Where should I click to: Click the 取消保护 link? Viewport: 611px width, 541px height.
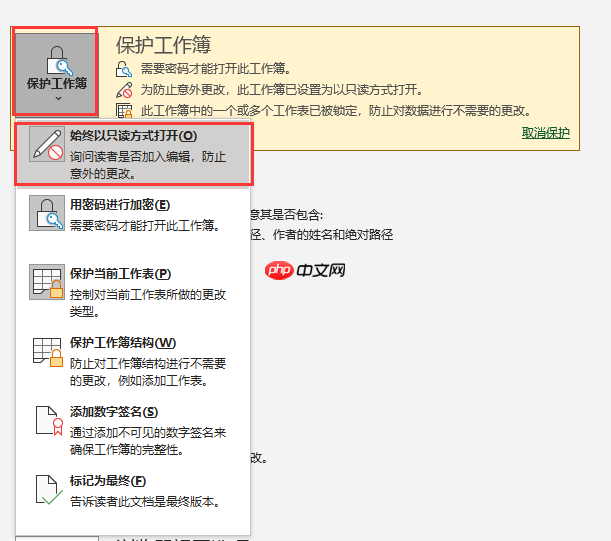[x=546, y=133]
